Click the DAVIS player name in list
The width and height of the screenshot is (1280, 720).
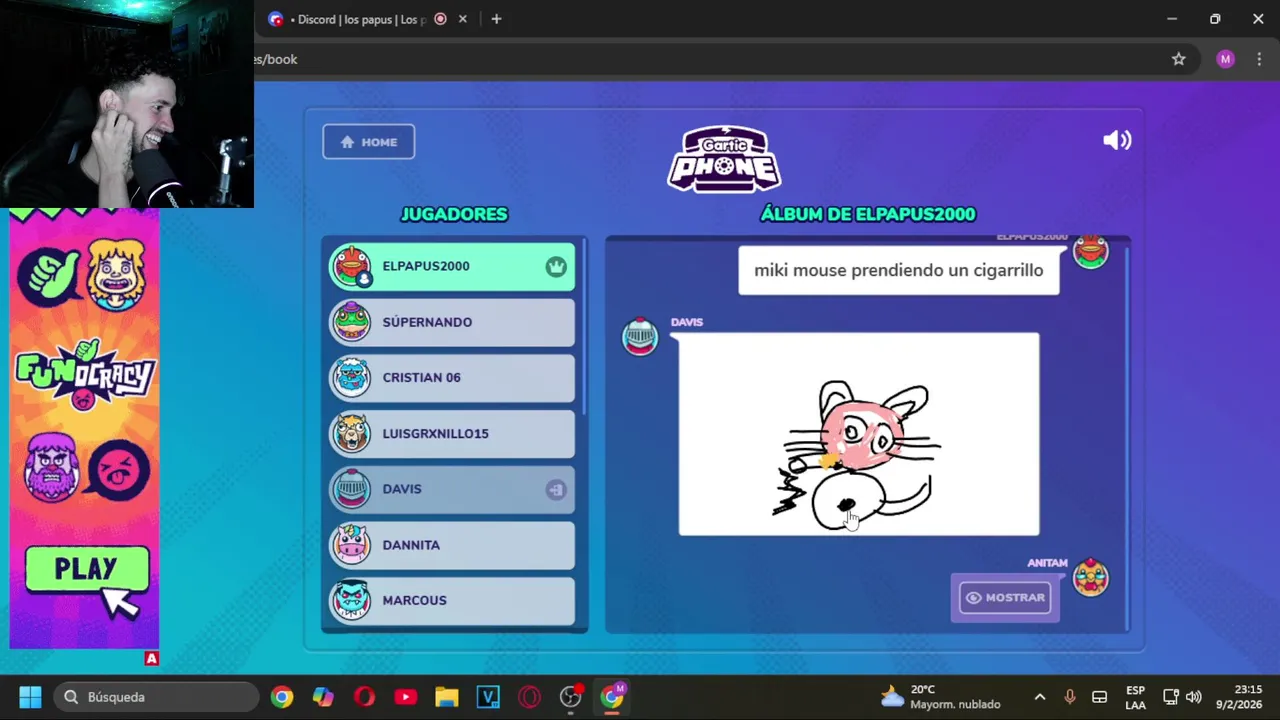(402, 489)
